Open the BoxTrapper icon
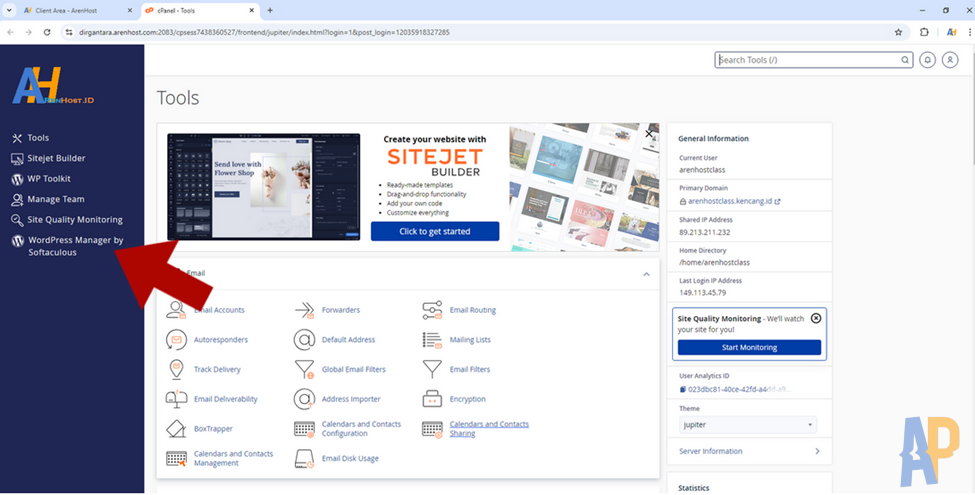 point(177,429)
